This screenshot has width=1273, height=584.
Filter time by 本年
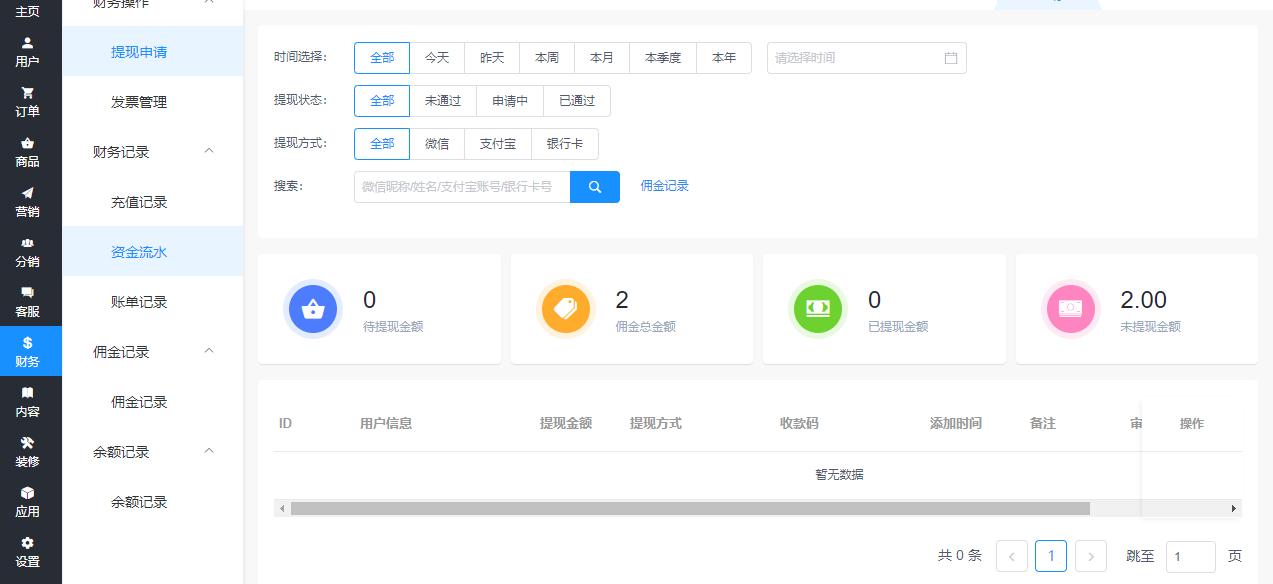coord(724,58)
